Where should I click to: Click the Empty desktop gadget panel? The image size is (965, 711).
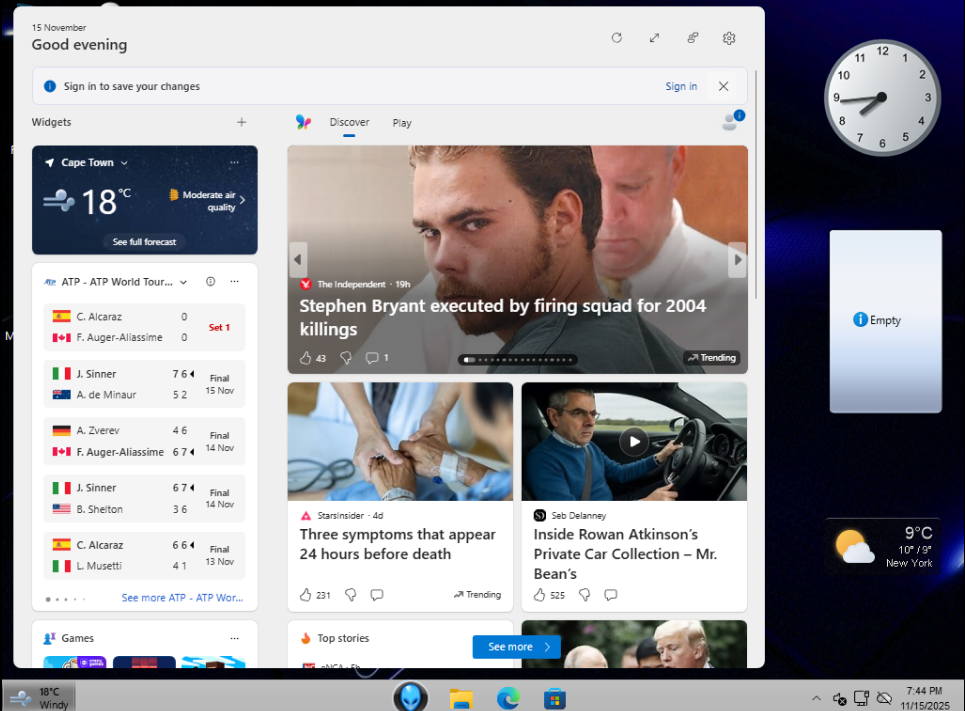885,321
